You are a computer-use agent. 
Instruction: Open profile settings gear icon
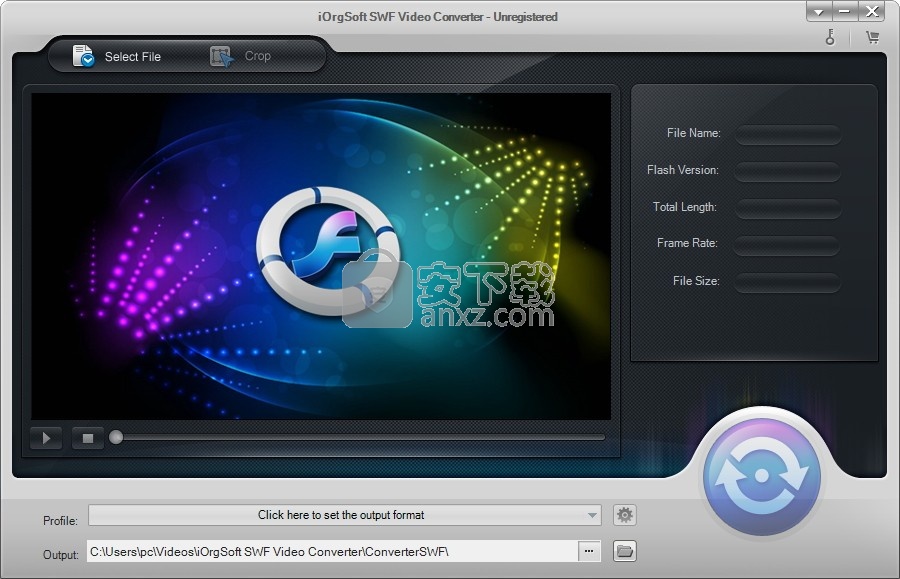624,515
